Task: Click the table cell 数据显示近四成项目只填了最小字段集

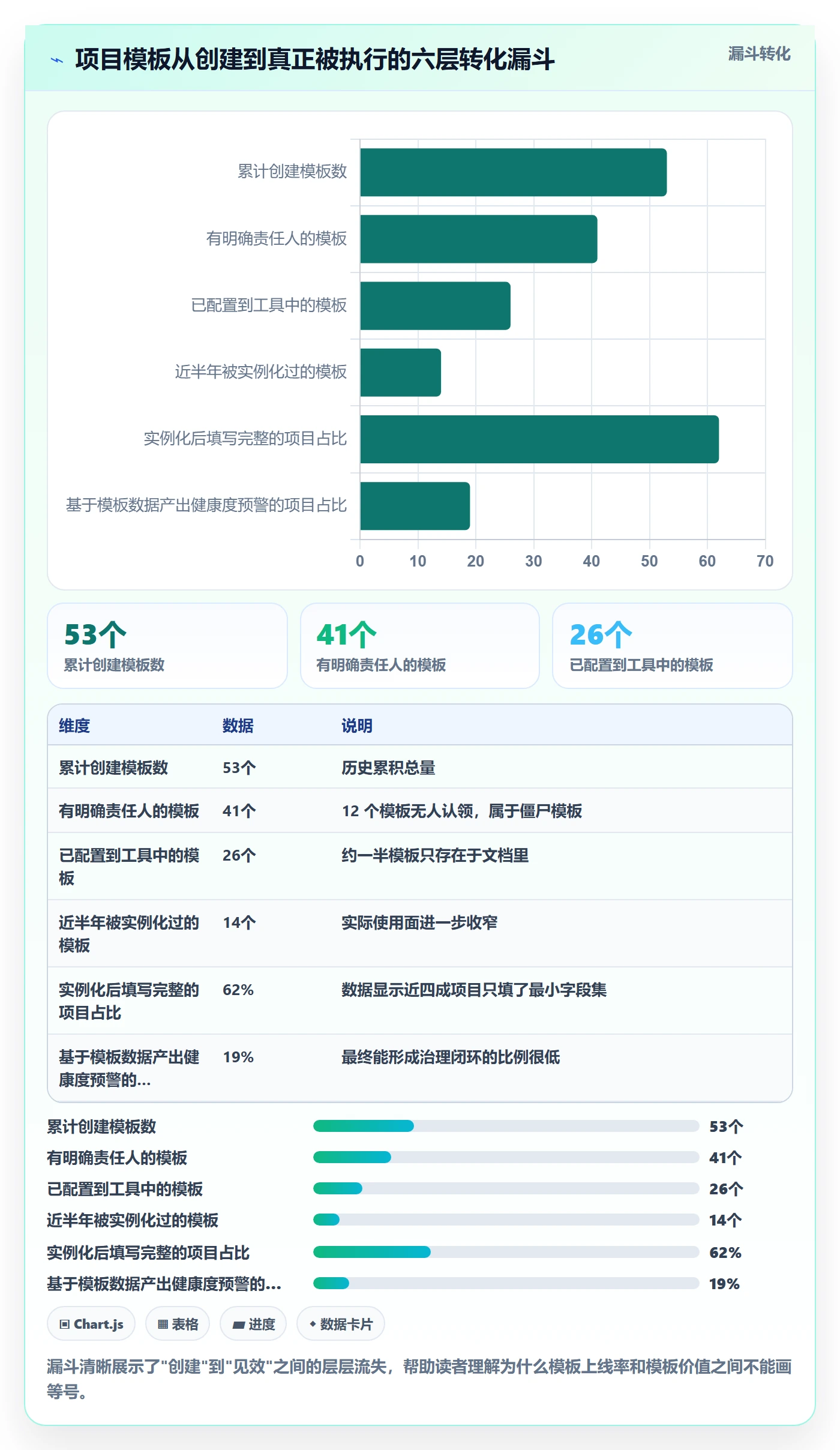Action: pos(474,990)
